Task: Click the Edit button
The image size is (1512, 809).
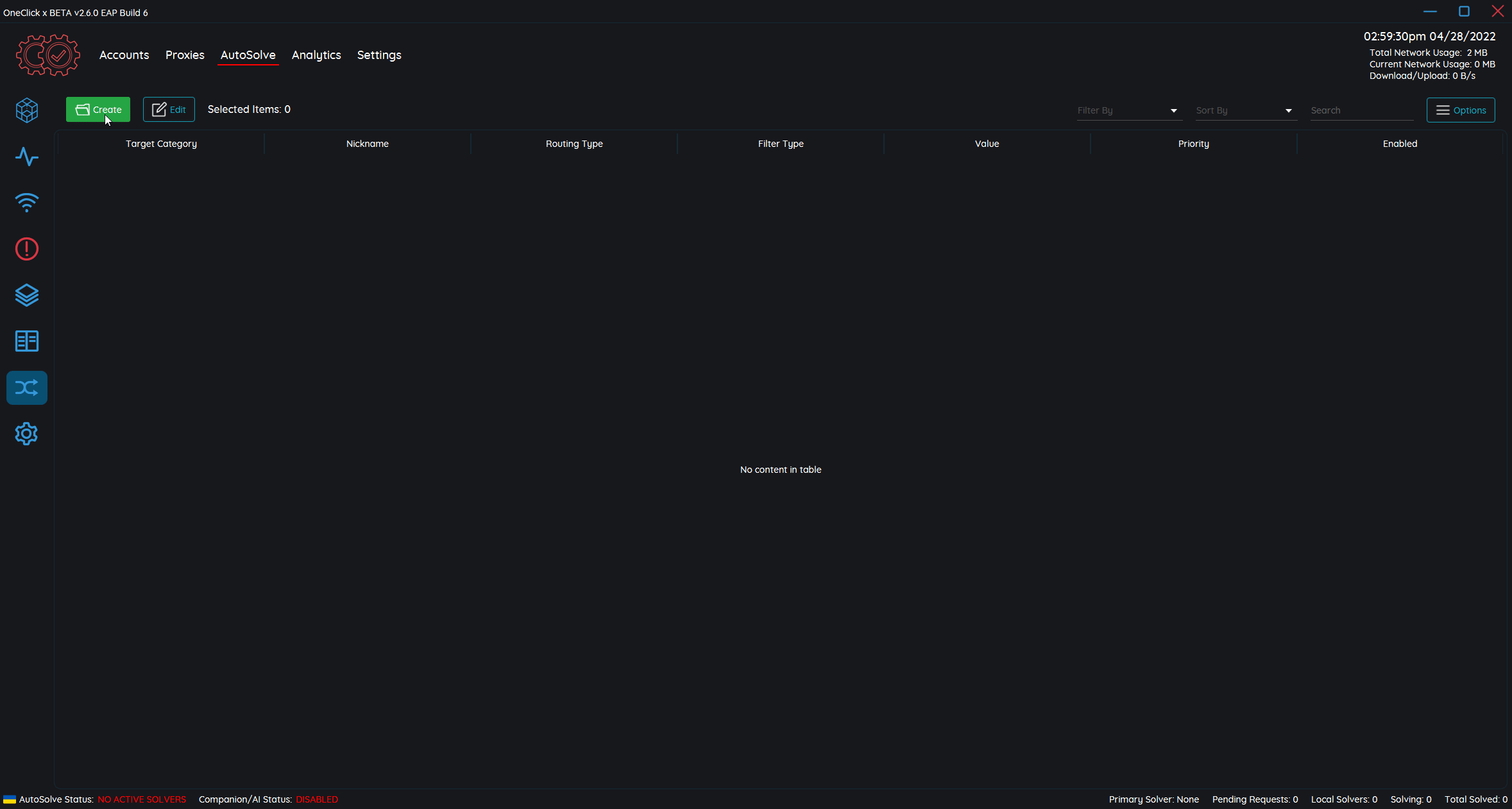Action: click(169, 110)
